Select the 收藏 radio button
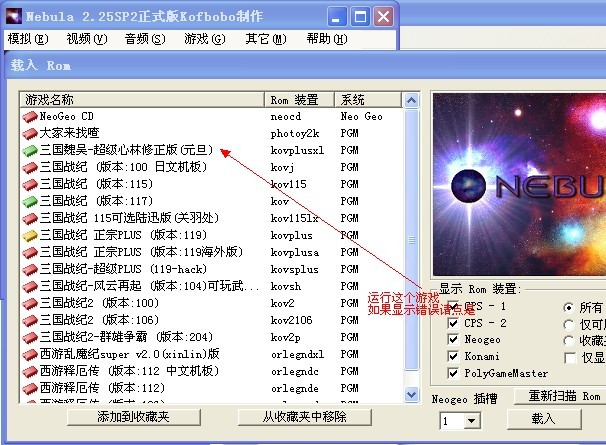The width and height of the screenshot is (606, 445). click(x=568, y=341)
